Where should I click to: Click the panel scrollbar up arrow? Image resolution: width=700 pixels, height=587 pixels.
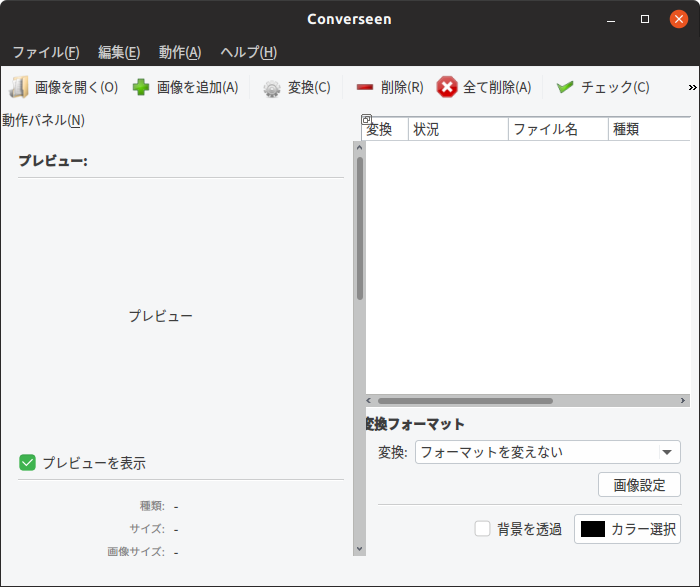[359, 147]
